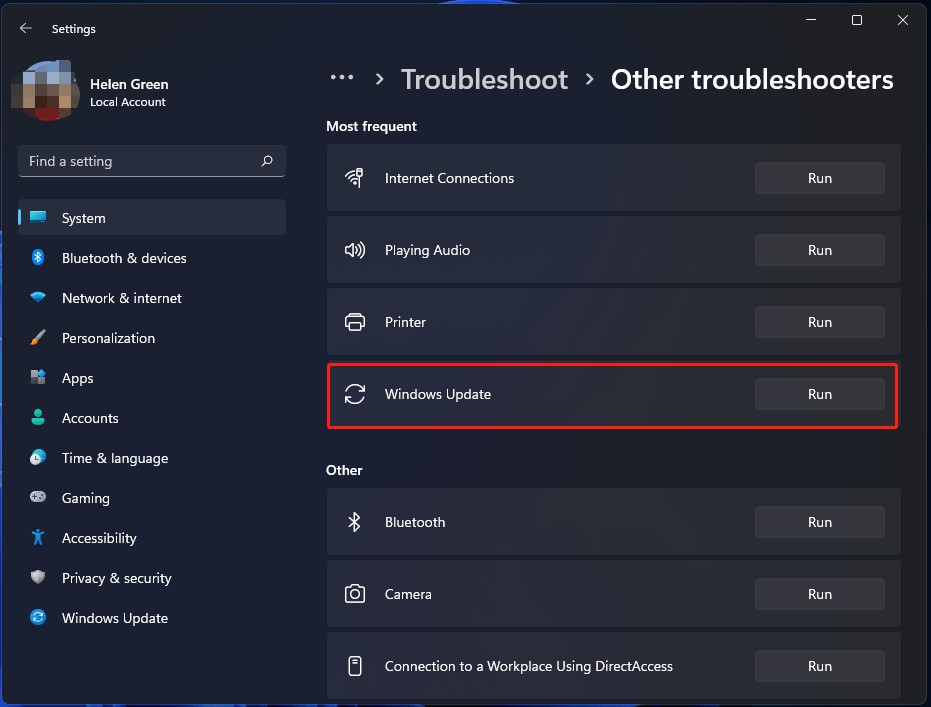Click the Time & language clock icon
Viewport: 931px width, 707px height.
[x=38, y=457]
